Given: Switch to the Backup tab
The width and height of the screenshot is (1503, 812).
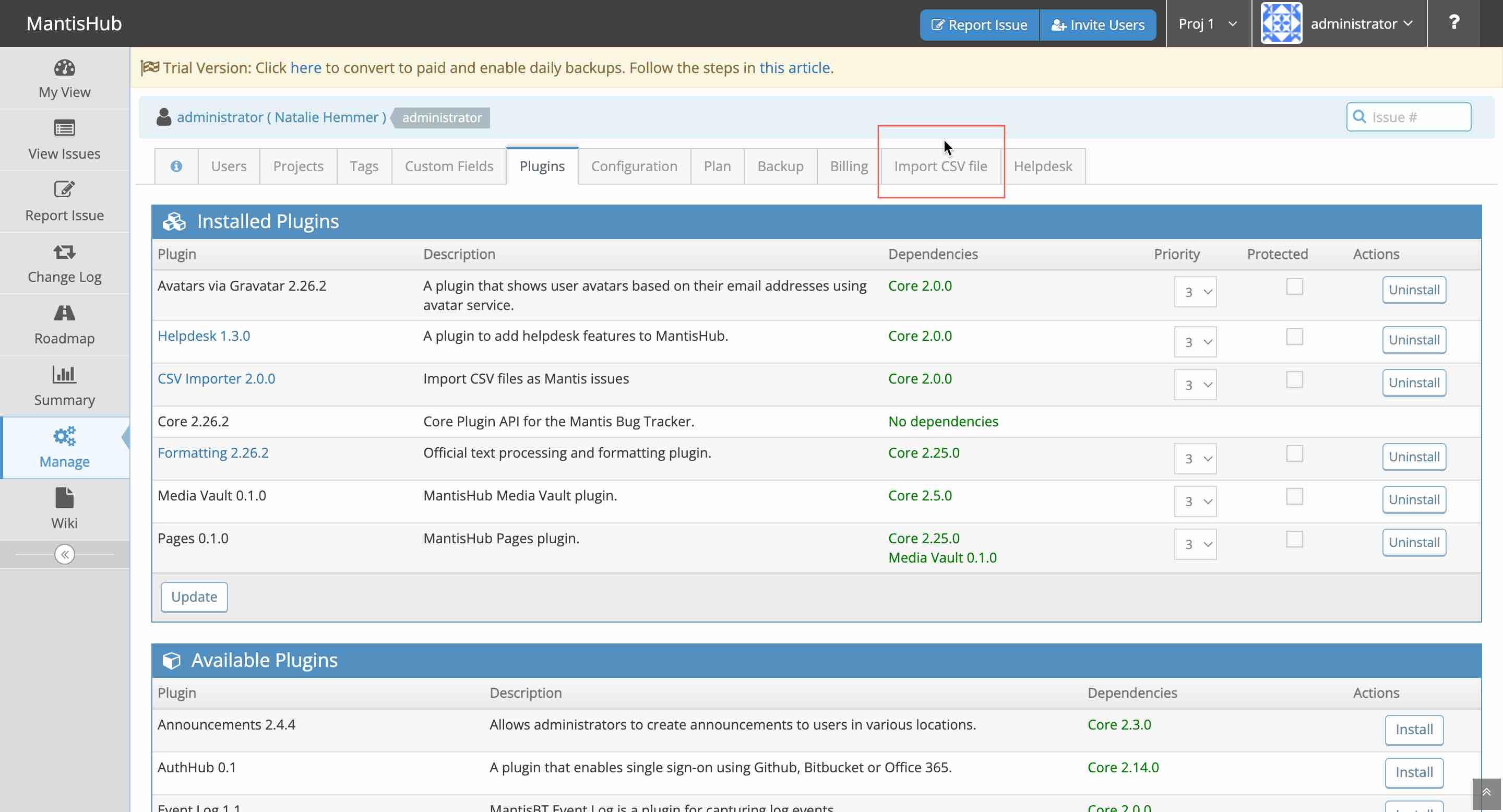Looking at the screenshot, I should pyautogui.click(x=780, y=166).
